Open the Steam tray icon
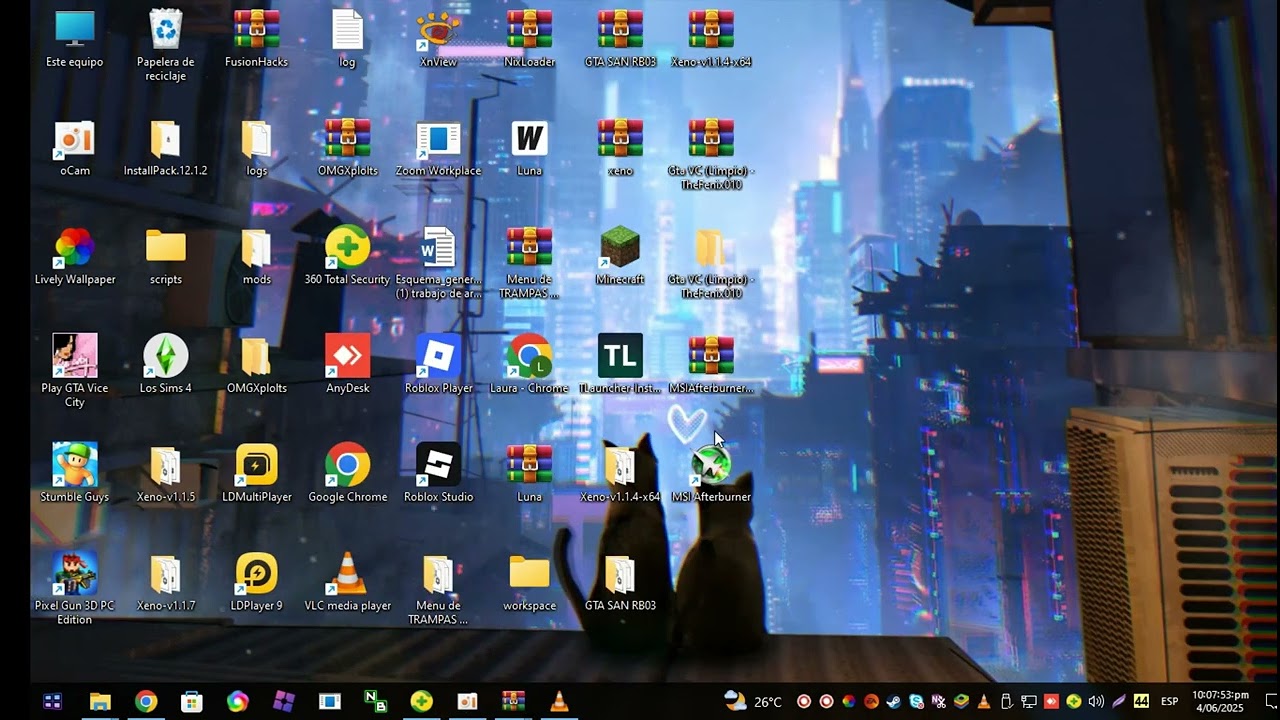Screen dimensions: 1280x720 [893, 702]
